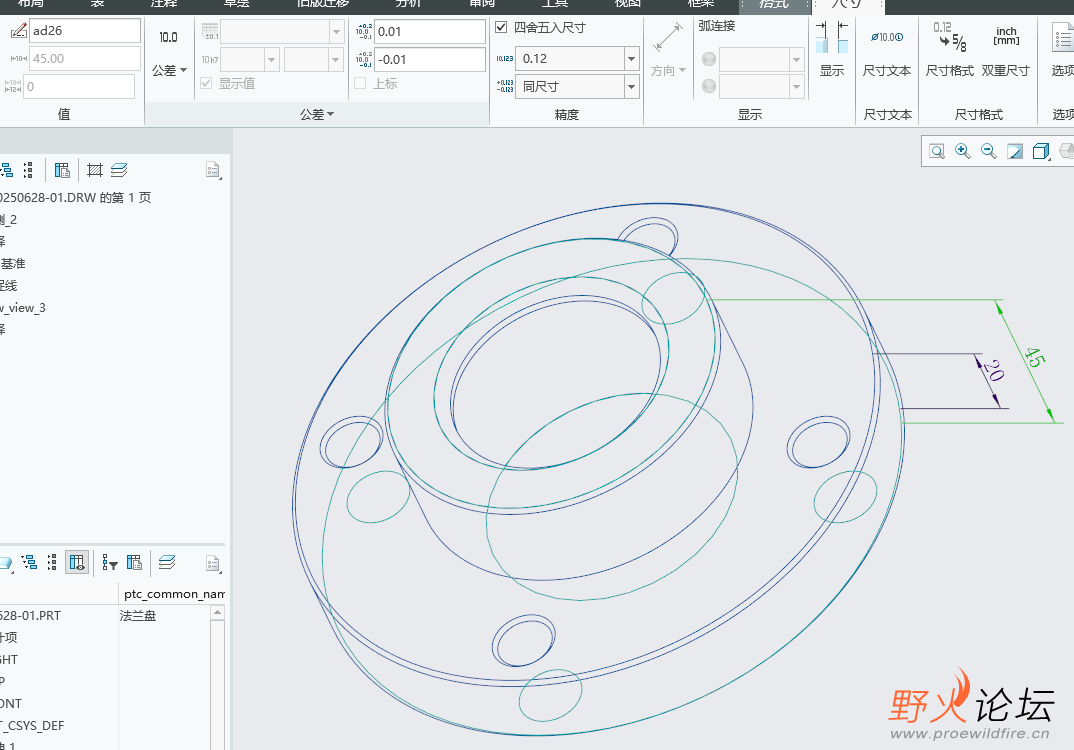Open the display style cube icon

1040,151
